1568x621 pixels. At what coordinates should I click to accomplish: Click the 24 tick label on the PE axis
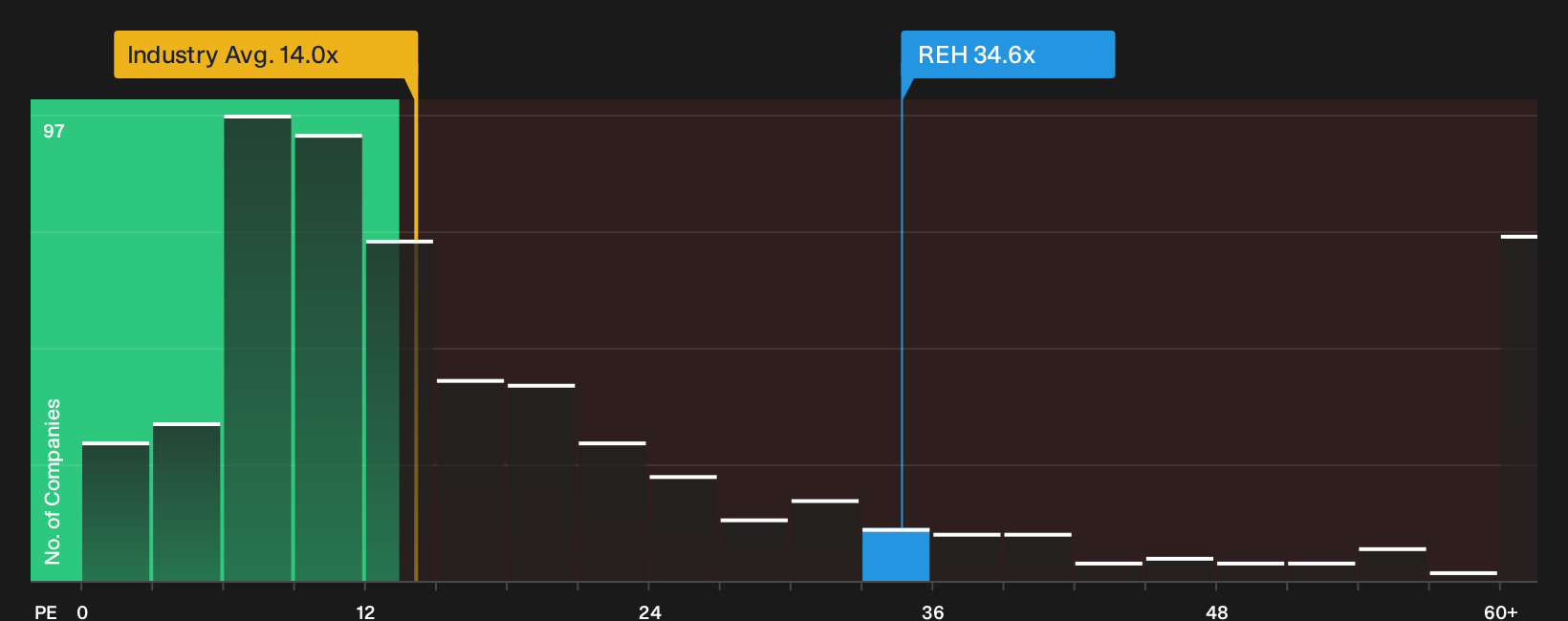[x=649, y=612]
